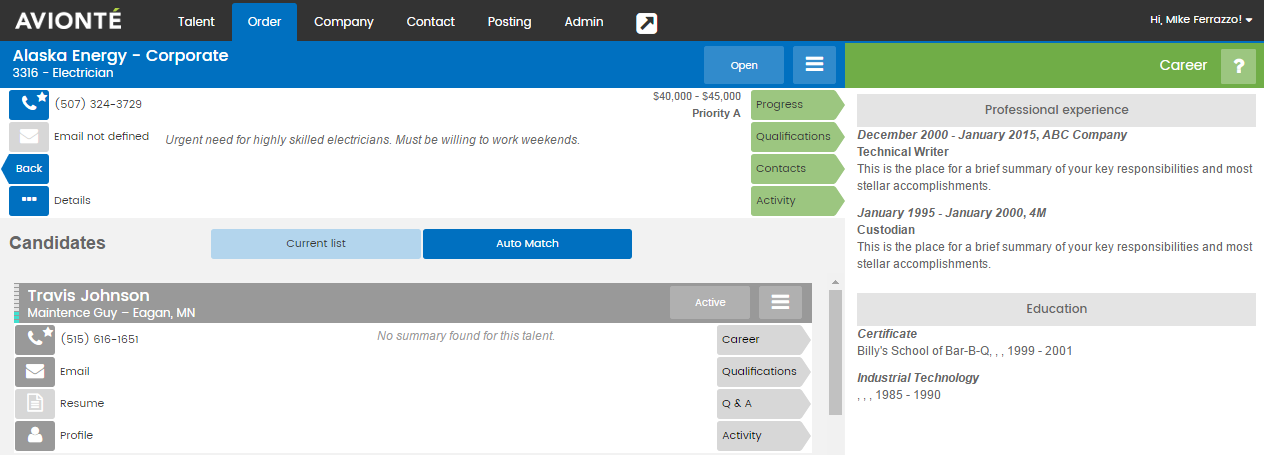Switch to Auto Match candidates

527,244
